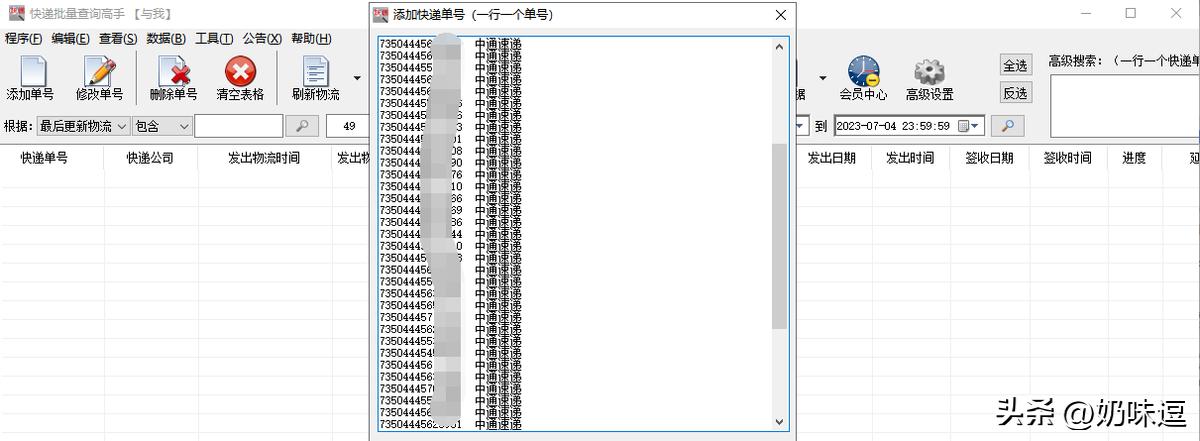Expand the arrow left of 会员中心
The width and height of the screenshot is (1200, 441).
823,78
